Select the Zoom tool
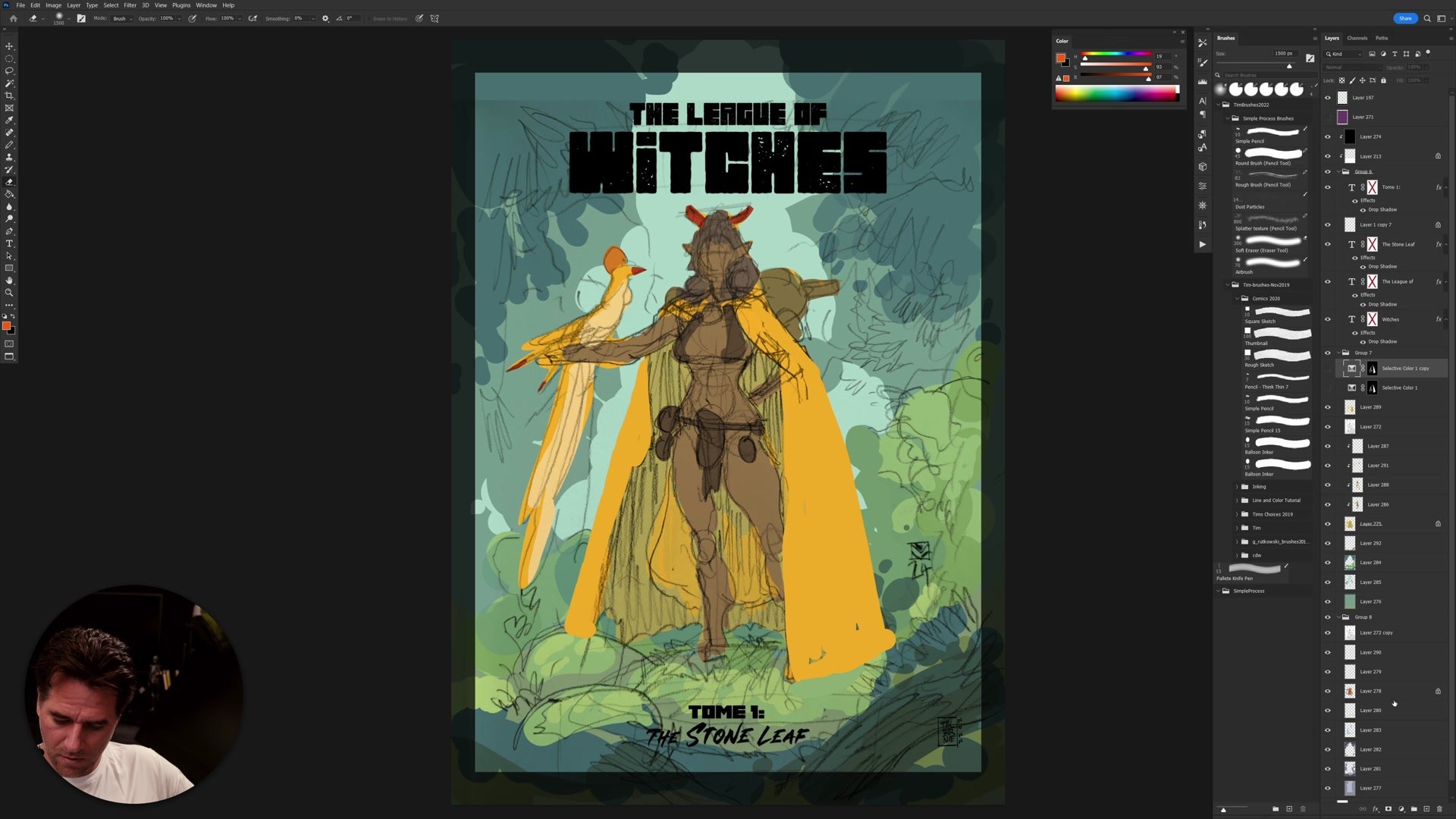1456x819 pixels. 9,293
